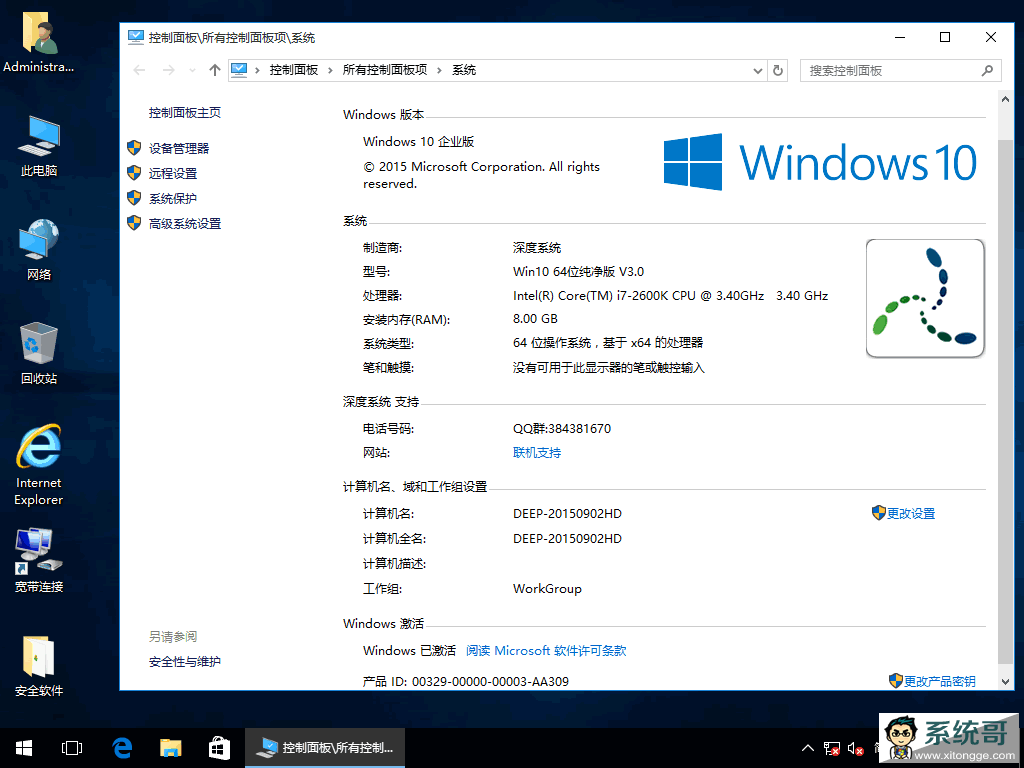Expand the chevron after 控制面板 breadcrumb

pyautogui.click(x=330, y=70)
